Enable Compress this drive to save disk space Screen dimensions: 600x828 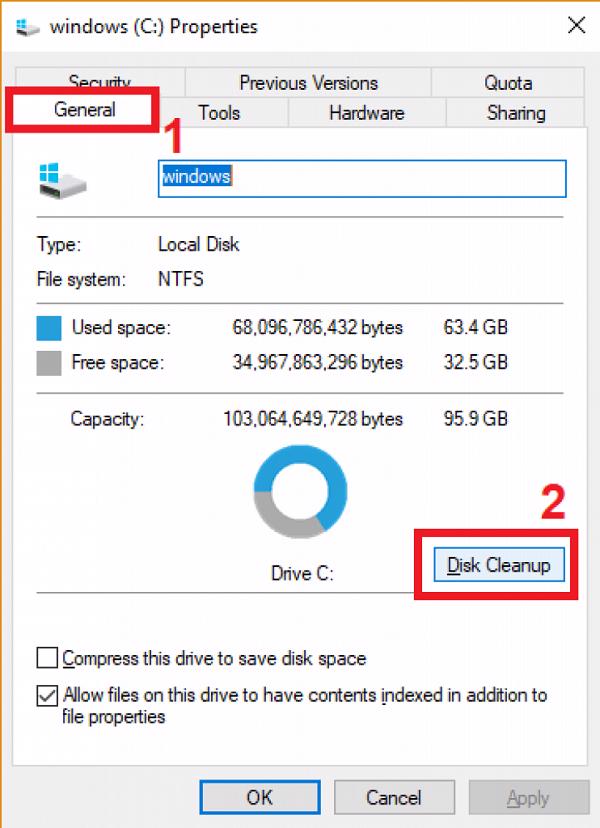tap(47, 659)
